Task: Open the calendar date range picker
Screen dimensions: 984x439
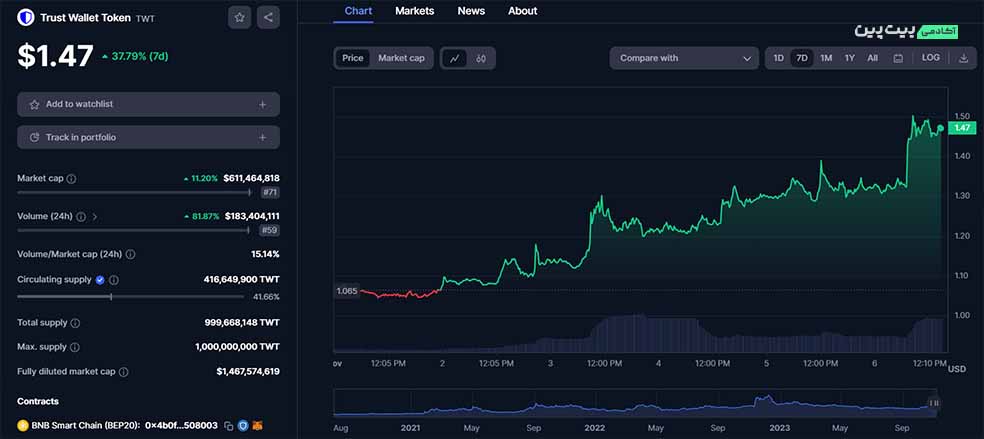Action: click(x=898, y=58)
